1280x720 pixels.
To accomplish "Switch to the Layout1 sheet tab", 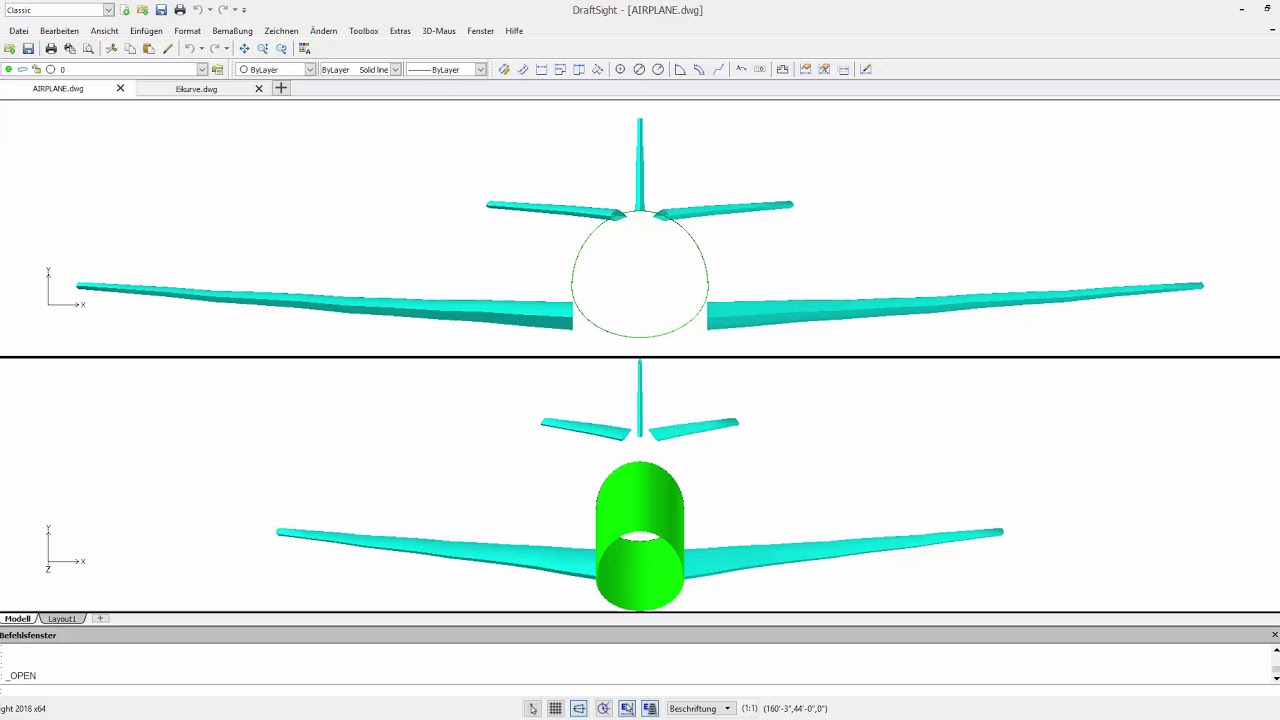I will (62, 619).
